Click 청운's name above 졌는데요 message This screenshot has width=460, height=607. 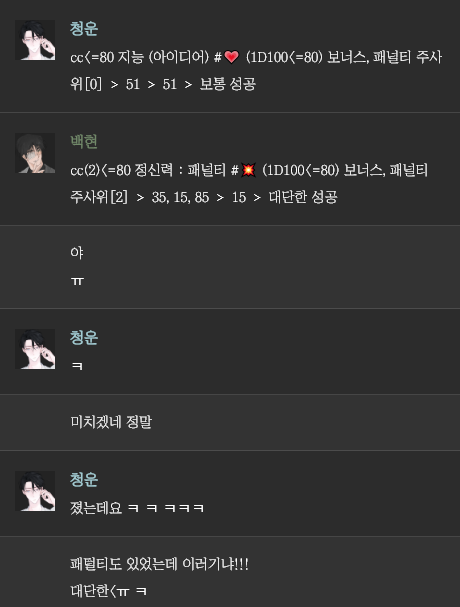pyautogui.click(x=84, y=480)
